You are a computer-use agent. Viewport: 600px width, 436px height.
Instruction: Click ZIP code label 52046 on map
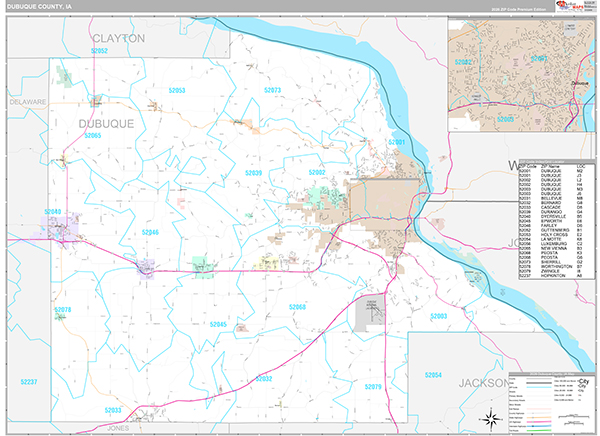click(x=150, y=232)
